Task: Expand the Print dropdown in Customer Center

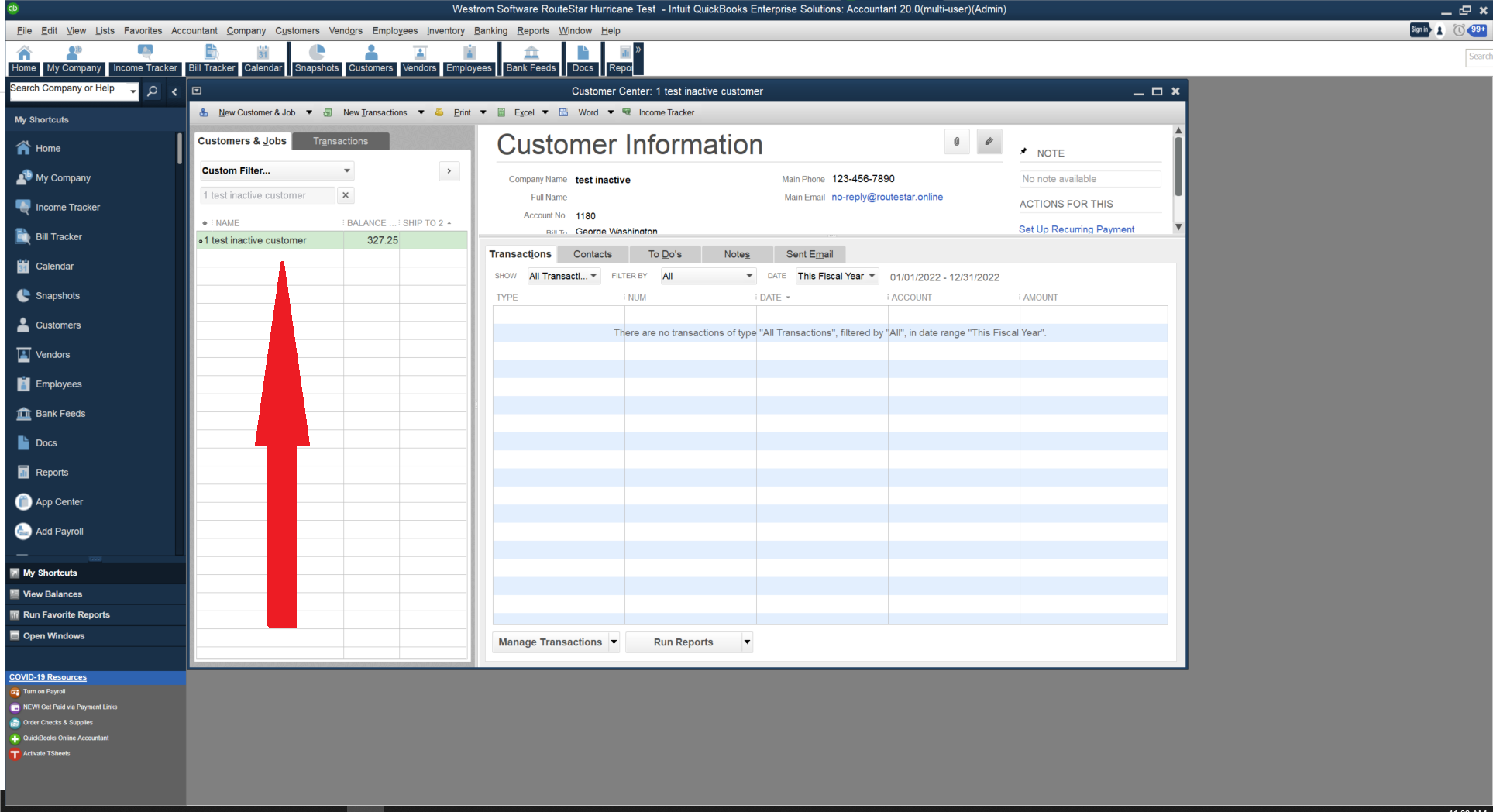Action: (x=483, y=113)
